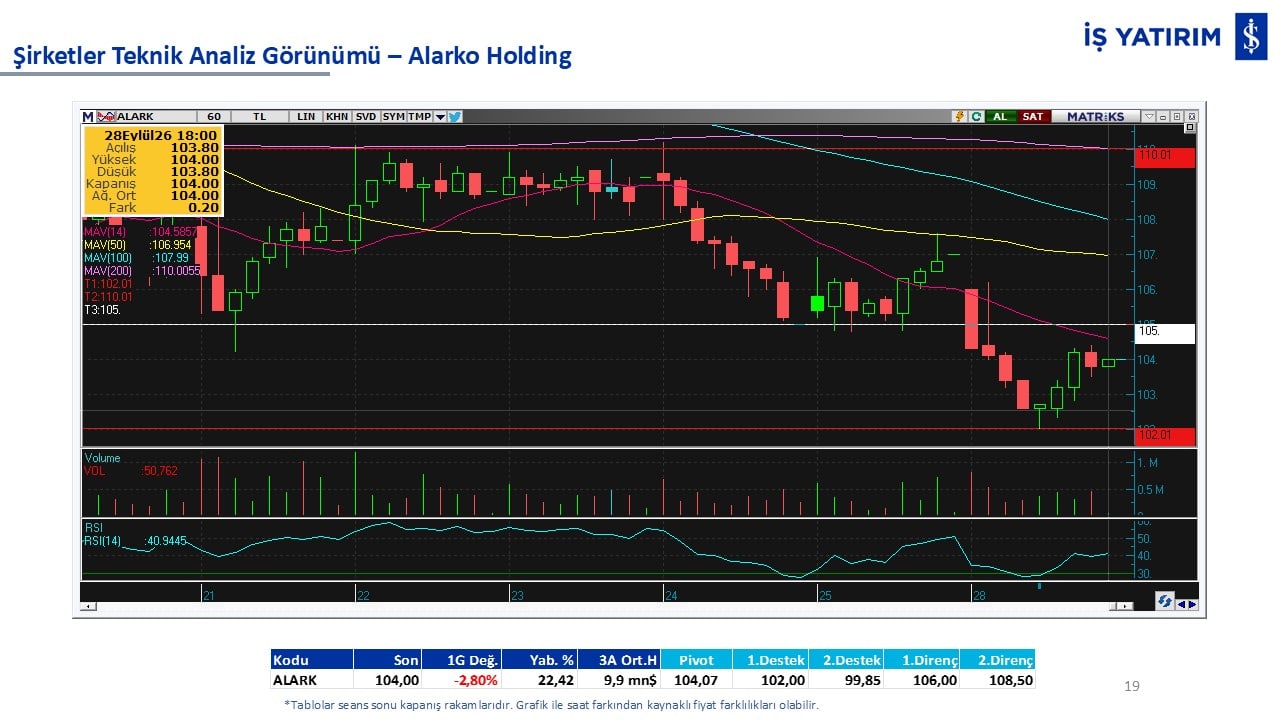Click the blue sync arrows icon at bottom right
The width and height of the screenshot is (1280, 720).
click(1165, 601)
